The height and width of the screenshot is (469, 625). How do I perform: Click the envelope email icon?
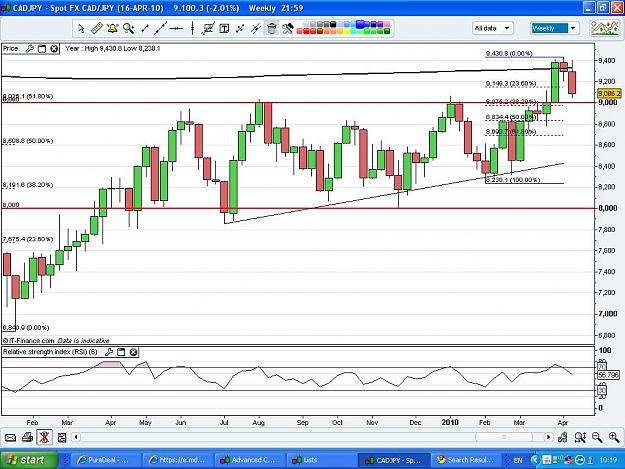tap(10, 438)
